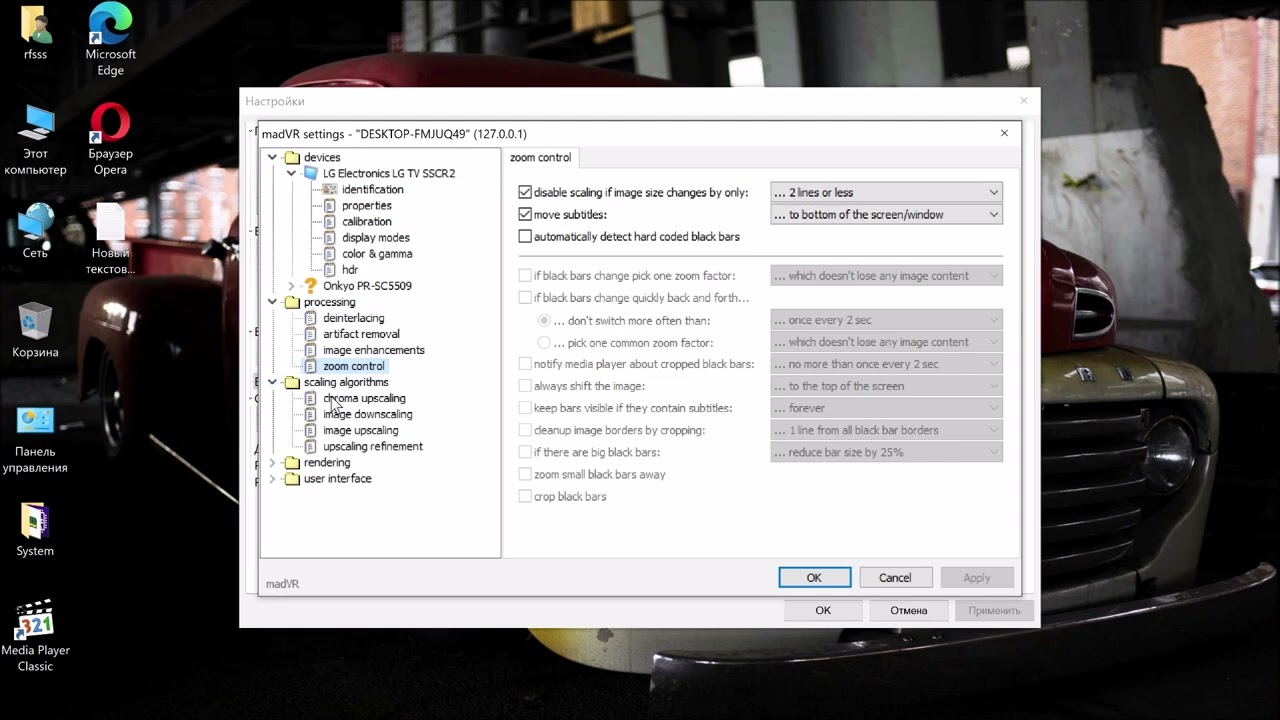Click the deinterlacing page icon
1280x720 pixels.
[x=311, y=318]
